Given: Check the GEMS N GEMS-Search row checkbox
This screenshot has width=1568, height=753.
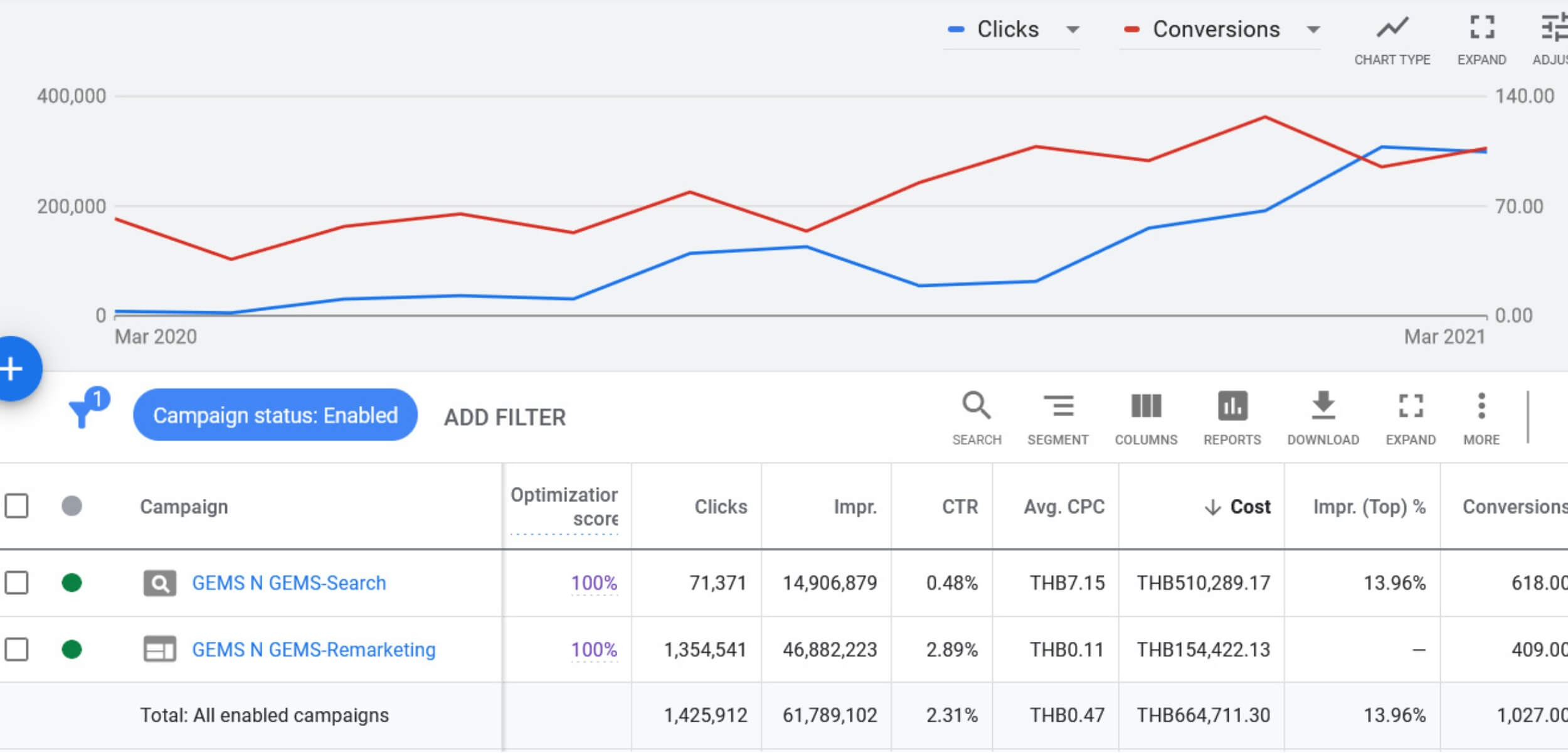Looking at the screenshot, I should click(17, 583).
